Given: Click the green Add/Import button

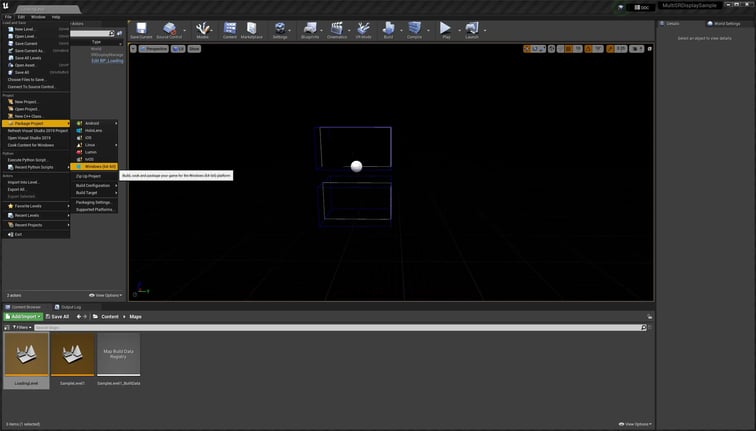Looking at the screenshot, I should pos(23,317).
